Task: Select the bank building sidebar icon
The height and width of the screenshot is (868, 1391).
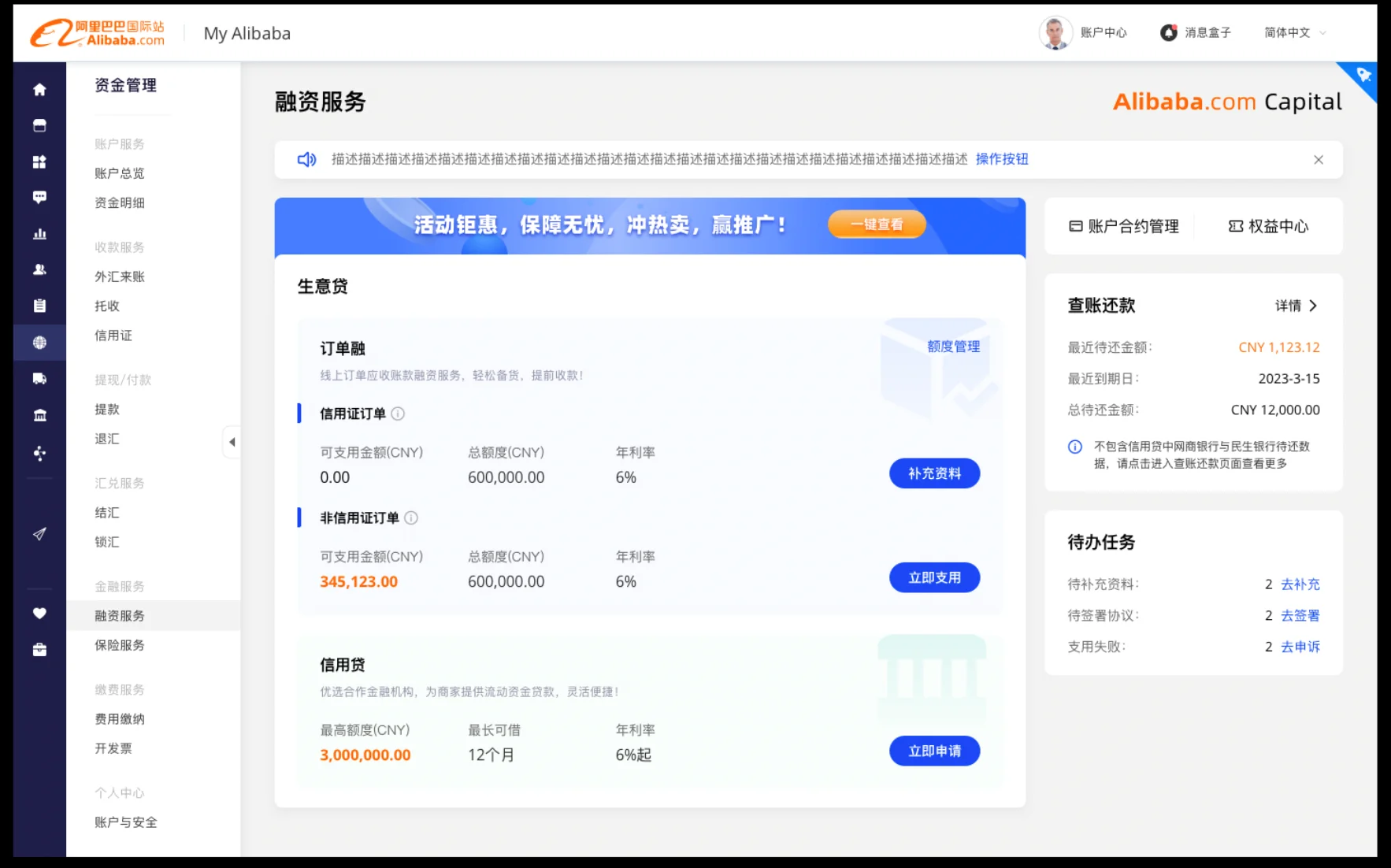Action: (39, 415)
